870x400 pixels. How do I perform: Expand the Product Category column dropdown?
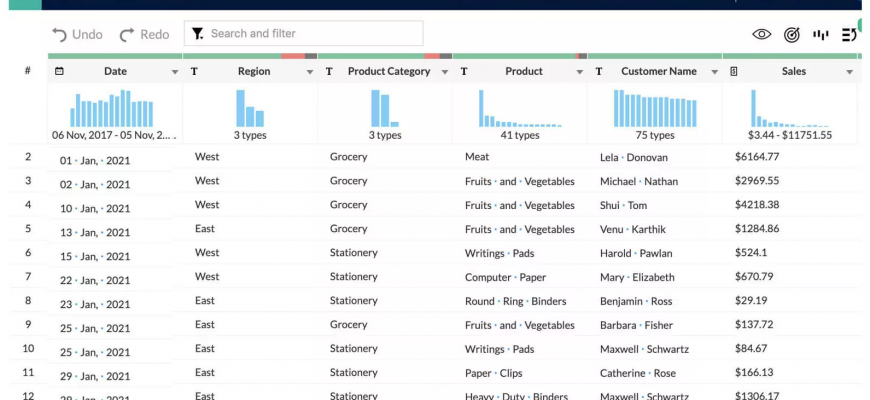coord(444,72)
